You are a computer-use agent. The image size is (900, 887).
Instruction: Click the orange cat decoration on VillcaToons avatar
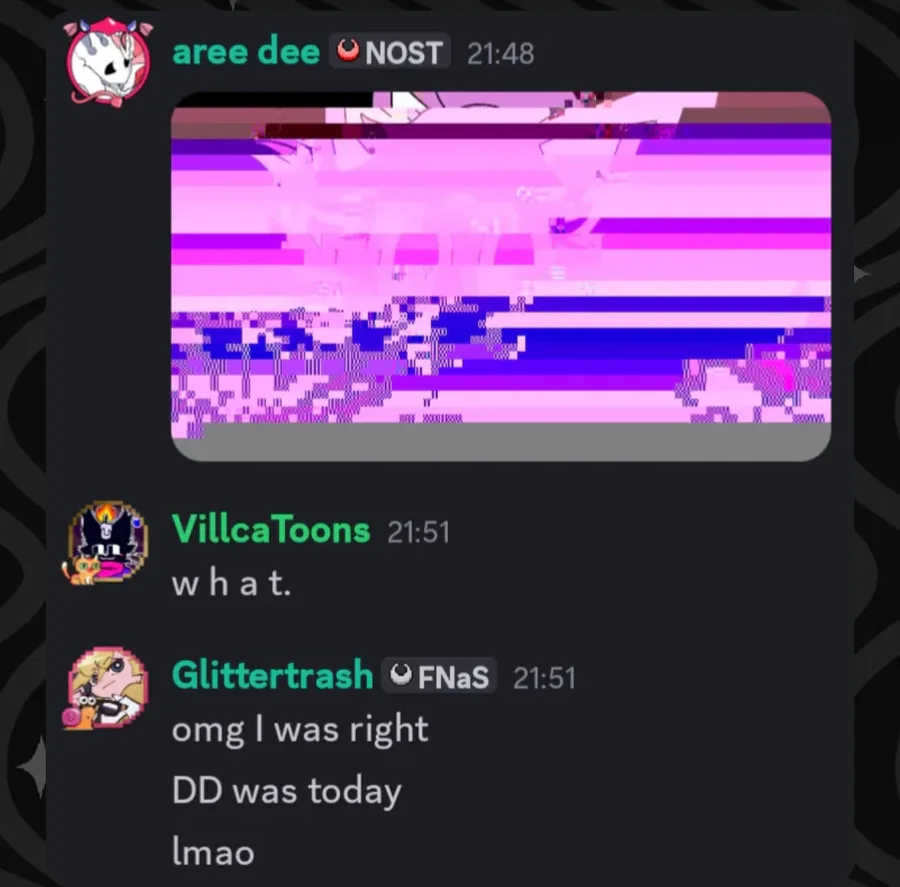coord(80,570)
